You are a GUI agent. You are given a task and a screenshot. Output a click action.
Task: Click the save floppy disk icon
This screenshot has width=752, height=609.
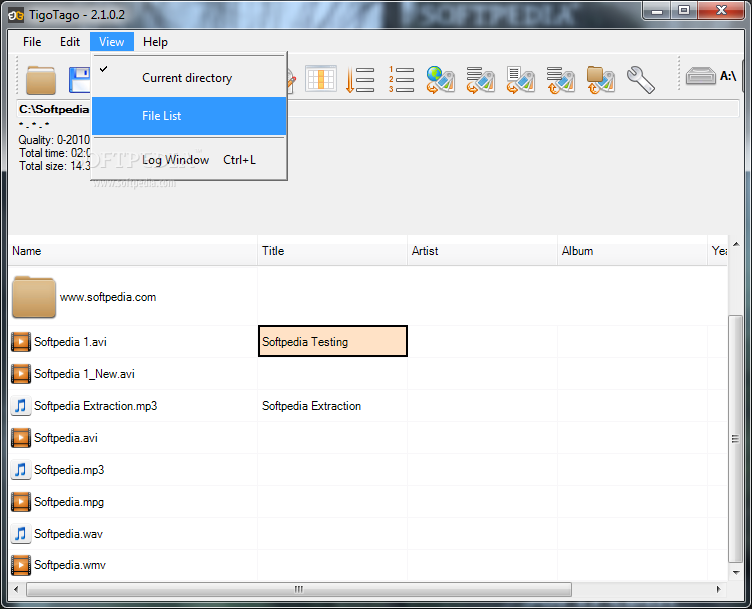click(x=80, y=80)
